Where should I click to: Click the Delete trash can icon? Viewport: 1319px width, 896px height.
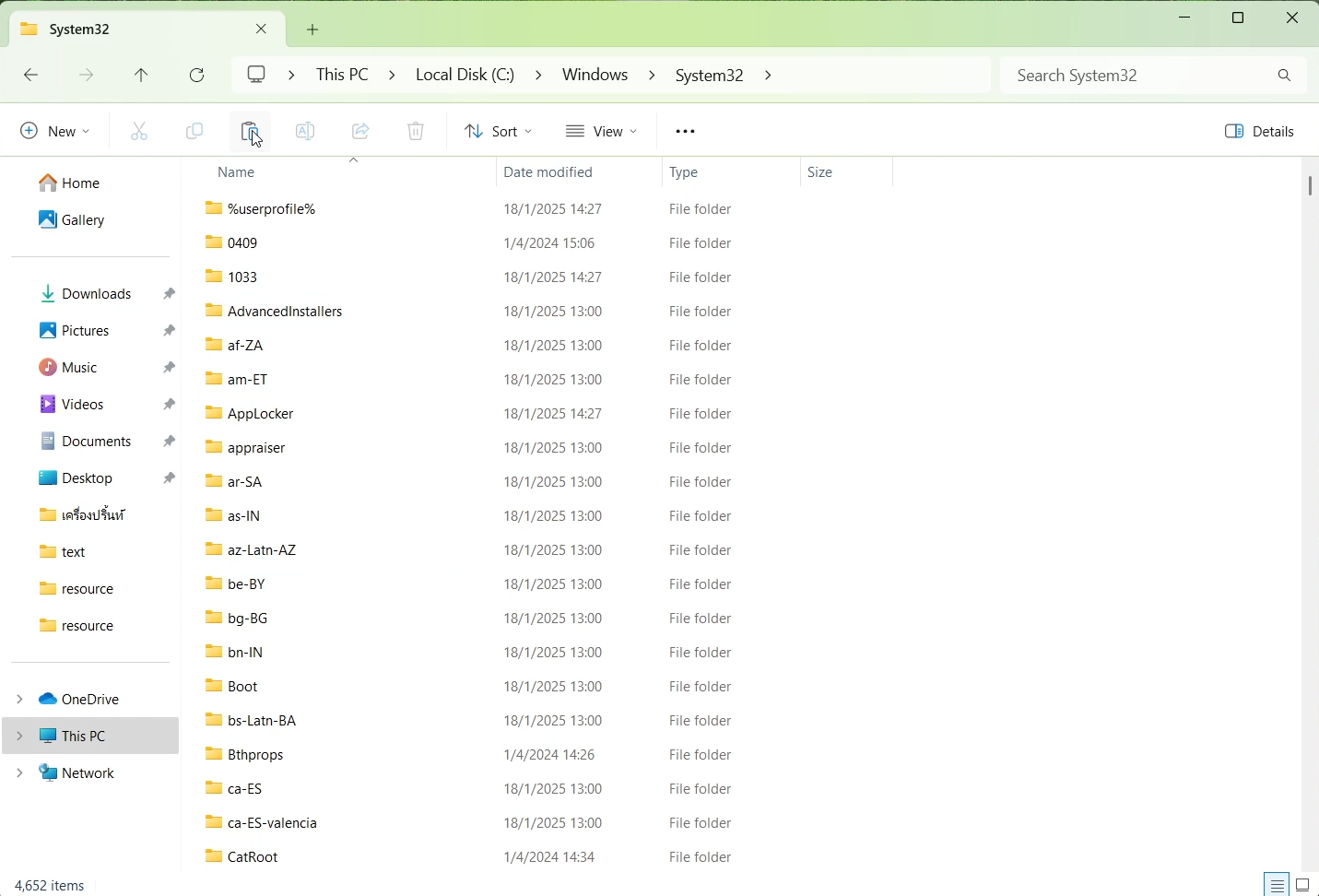click(x=417, y=132)
